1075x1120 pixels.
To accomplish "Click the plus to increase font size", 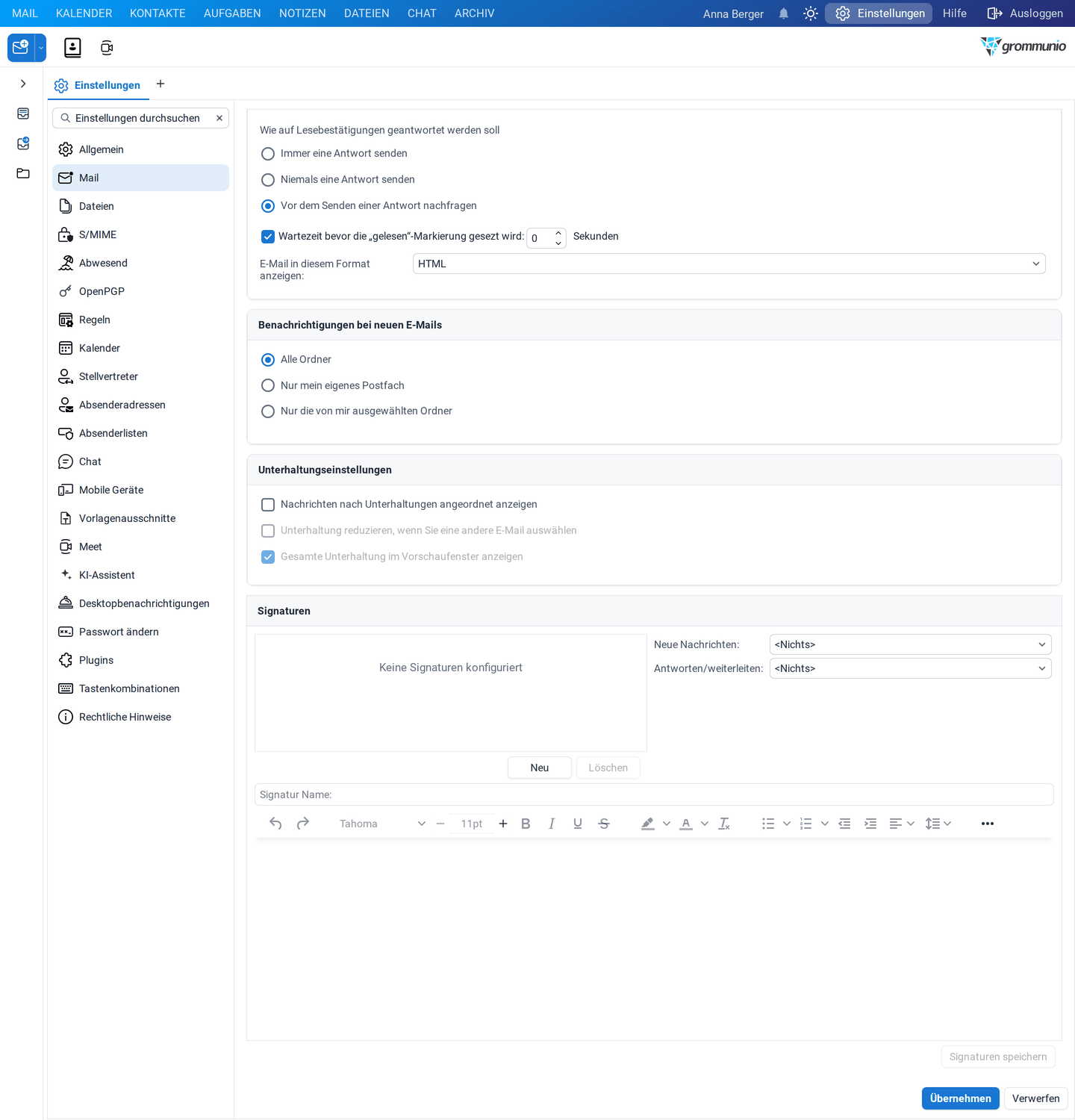I will pos(503,824).
